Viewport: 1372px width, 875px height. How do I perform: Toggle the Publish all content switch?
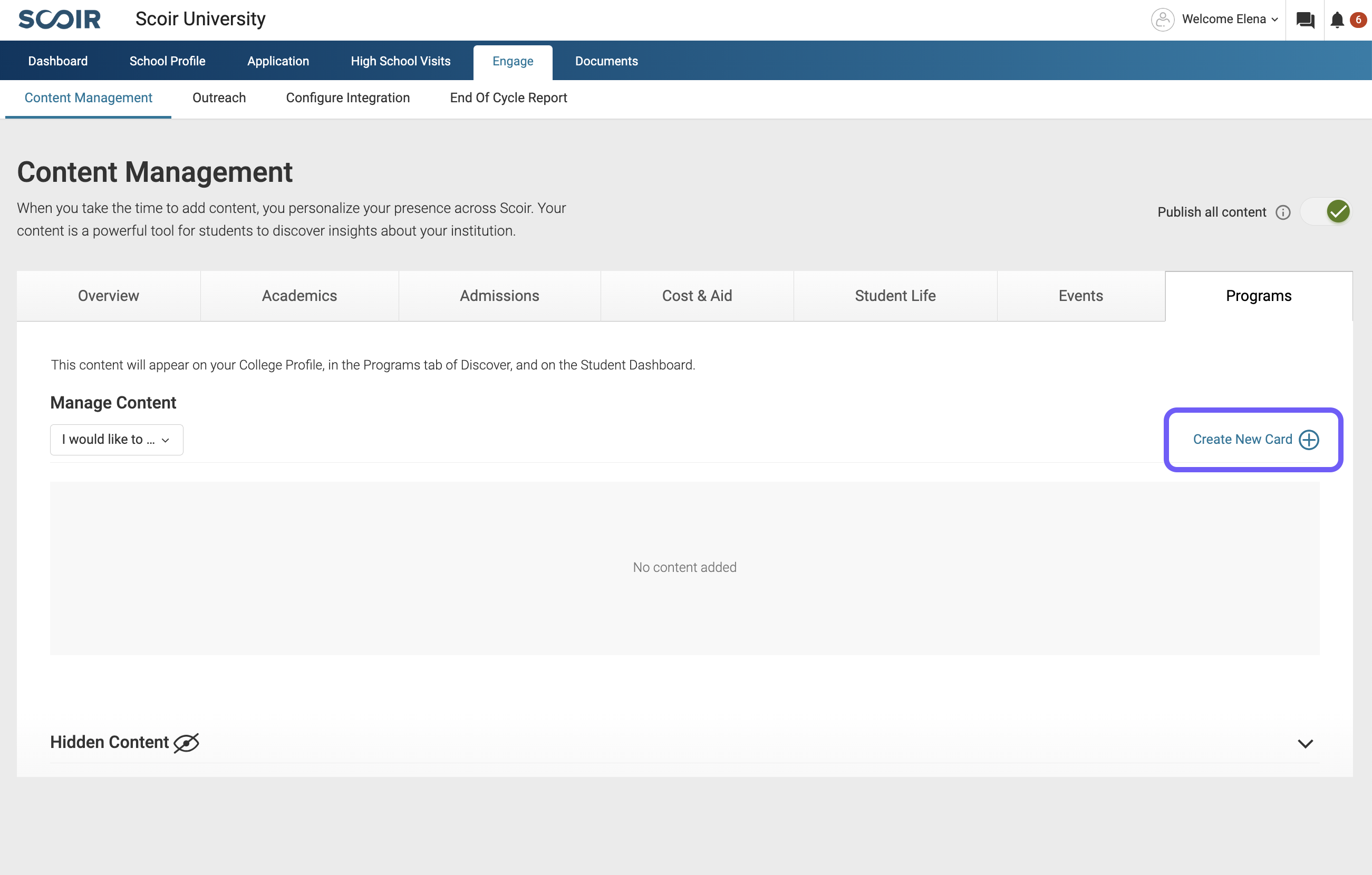click(x=1326, y=212)
